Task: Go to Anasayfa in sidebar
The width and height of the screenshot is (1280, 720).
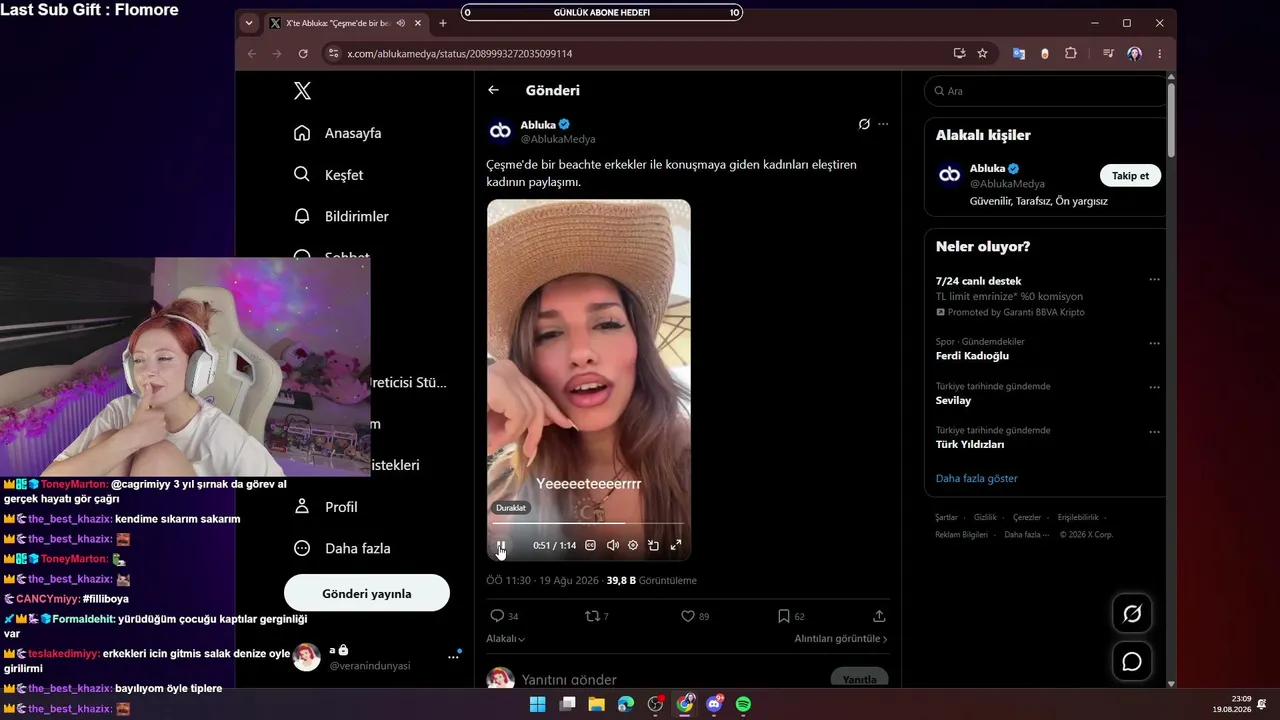Action: 338,133
